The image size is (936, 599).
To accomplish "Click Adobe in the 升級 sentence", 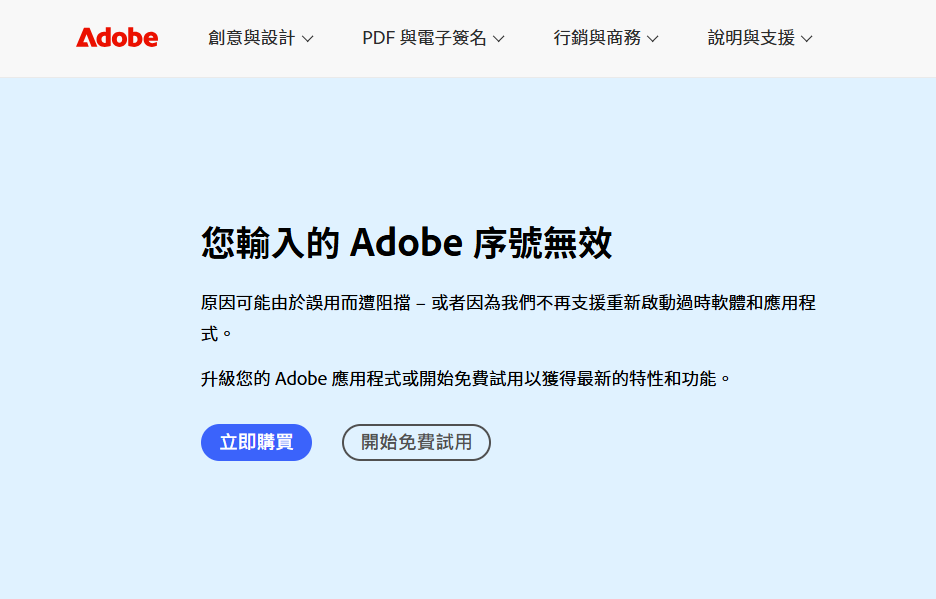I will pyautogui.click(x=301, y=379).
